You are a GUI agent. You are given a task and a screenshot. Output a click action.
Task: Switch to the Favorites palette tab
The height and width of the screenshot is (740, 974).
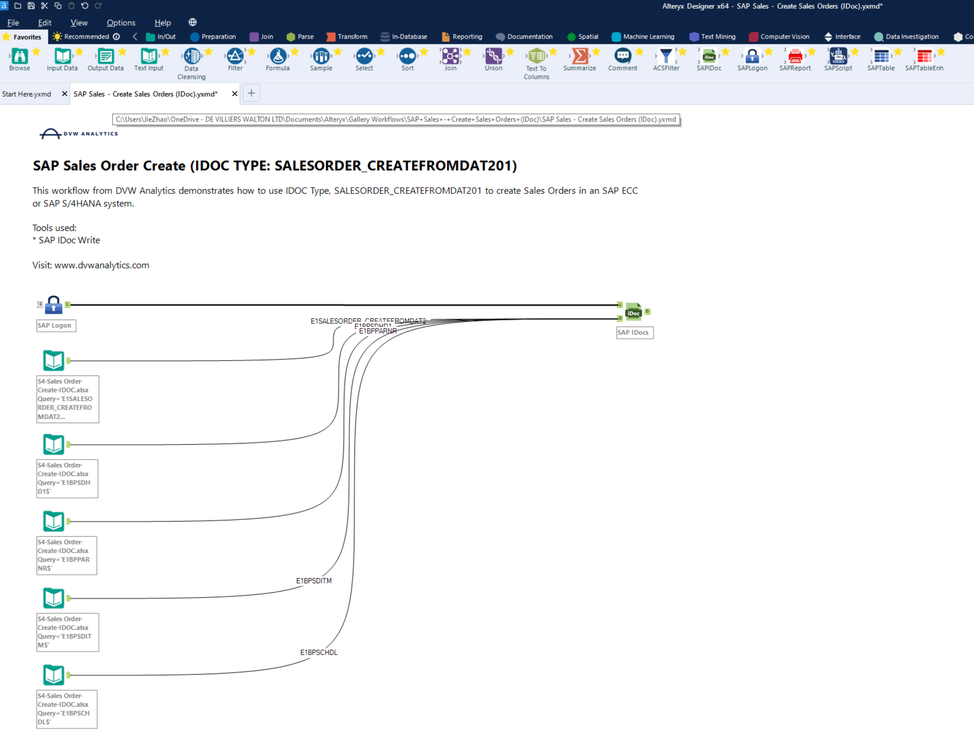[x=22, y=37]
